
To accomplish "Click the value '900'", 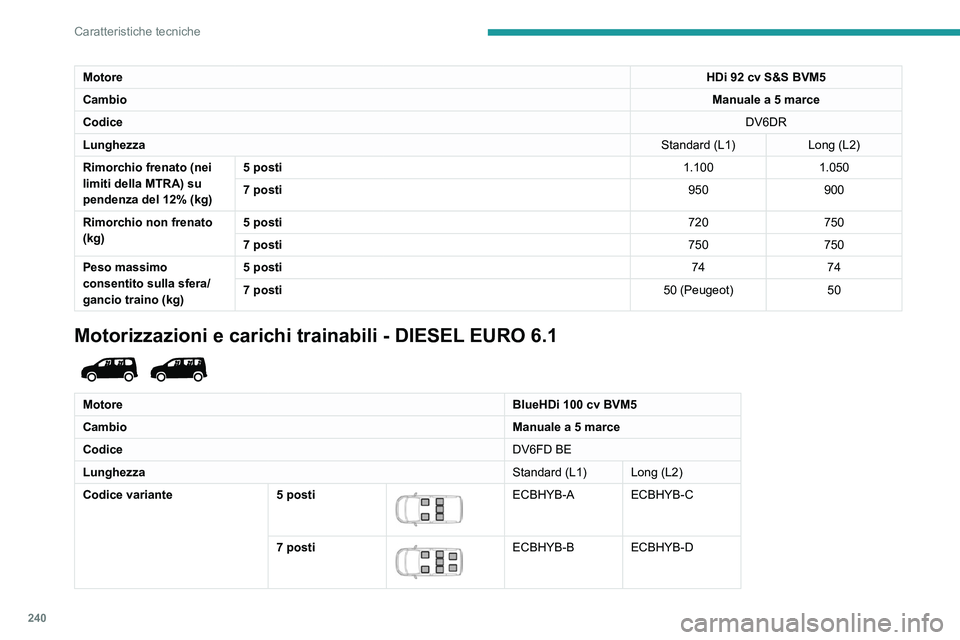I will coord(834,190).
